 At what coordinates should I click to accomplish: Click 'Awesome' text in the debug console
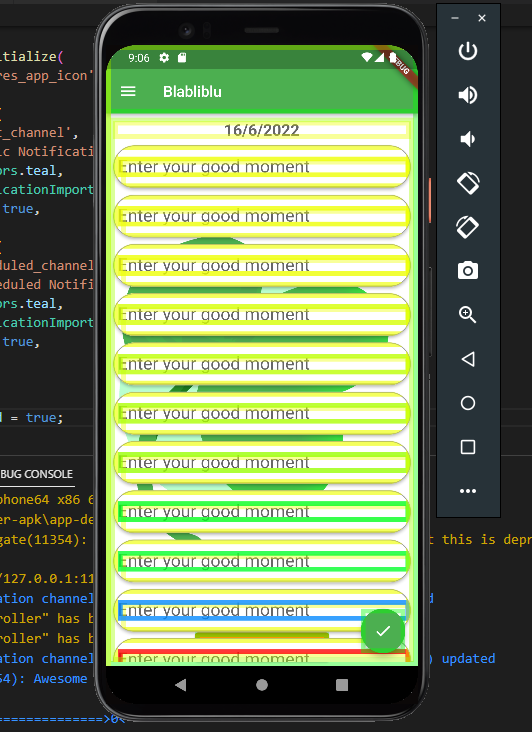(x=60, y=678)
